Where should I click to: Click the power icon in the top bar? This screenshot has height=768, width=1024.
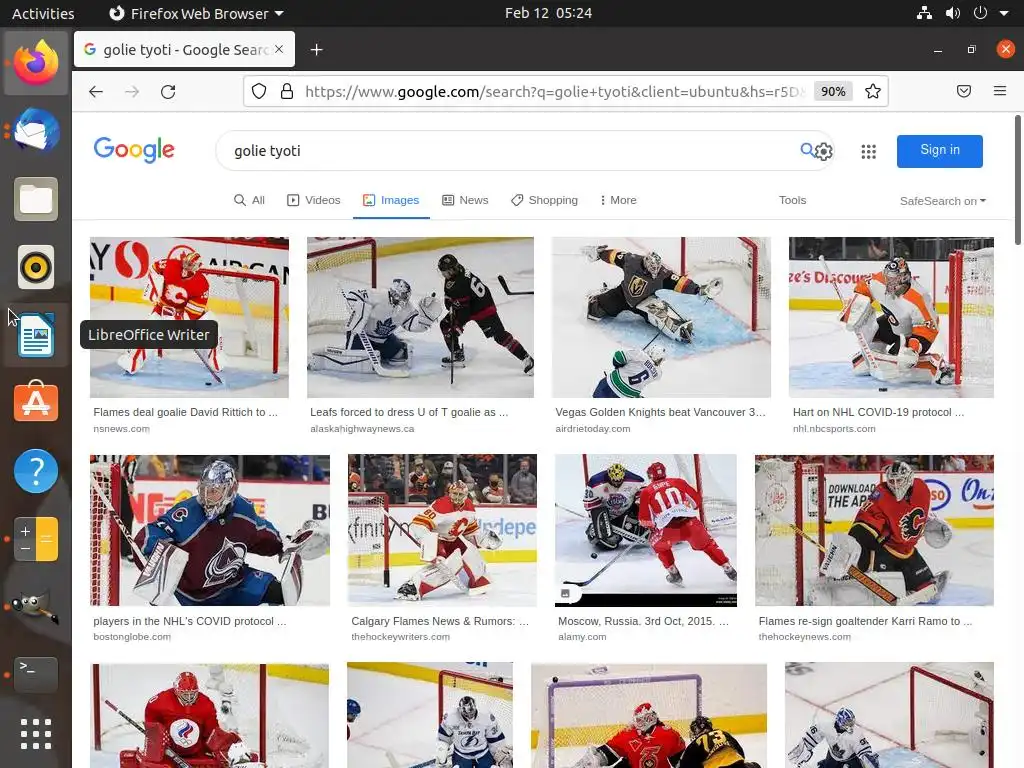[980, 13]
